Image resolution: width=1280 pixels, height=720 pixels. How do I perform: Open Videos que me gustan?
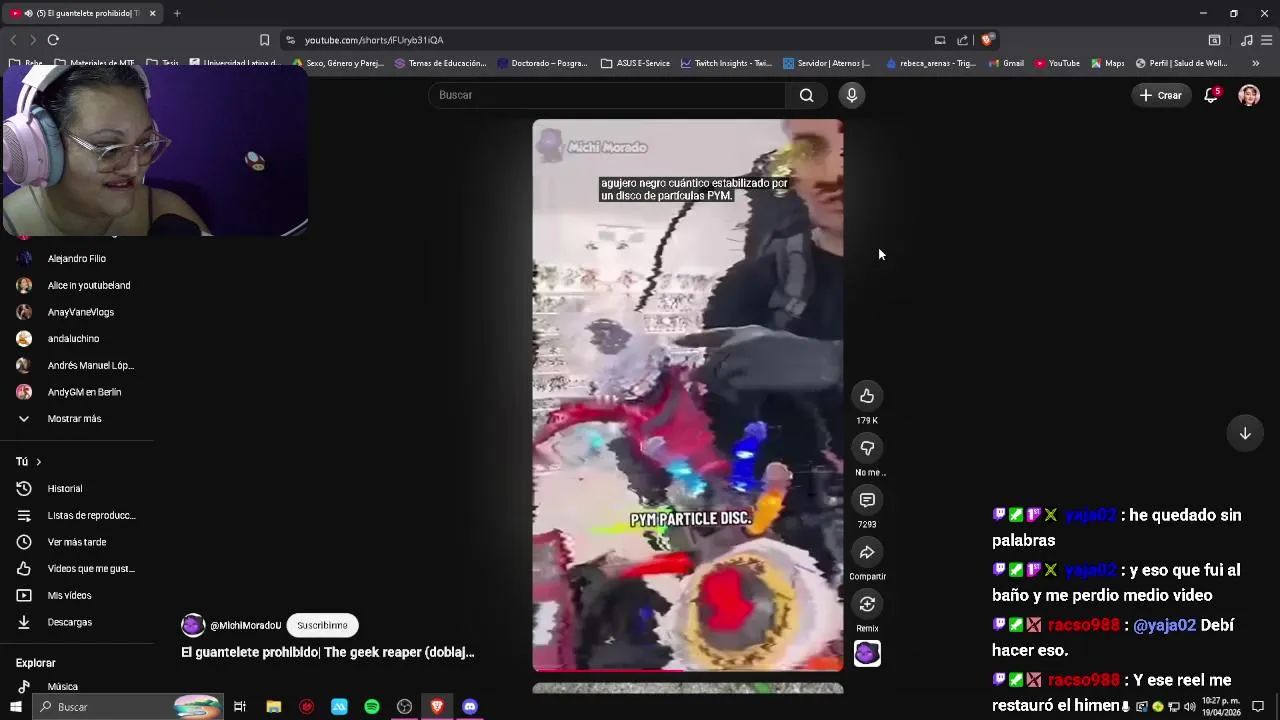click(76, 569)
